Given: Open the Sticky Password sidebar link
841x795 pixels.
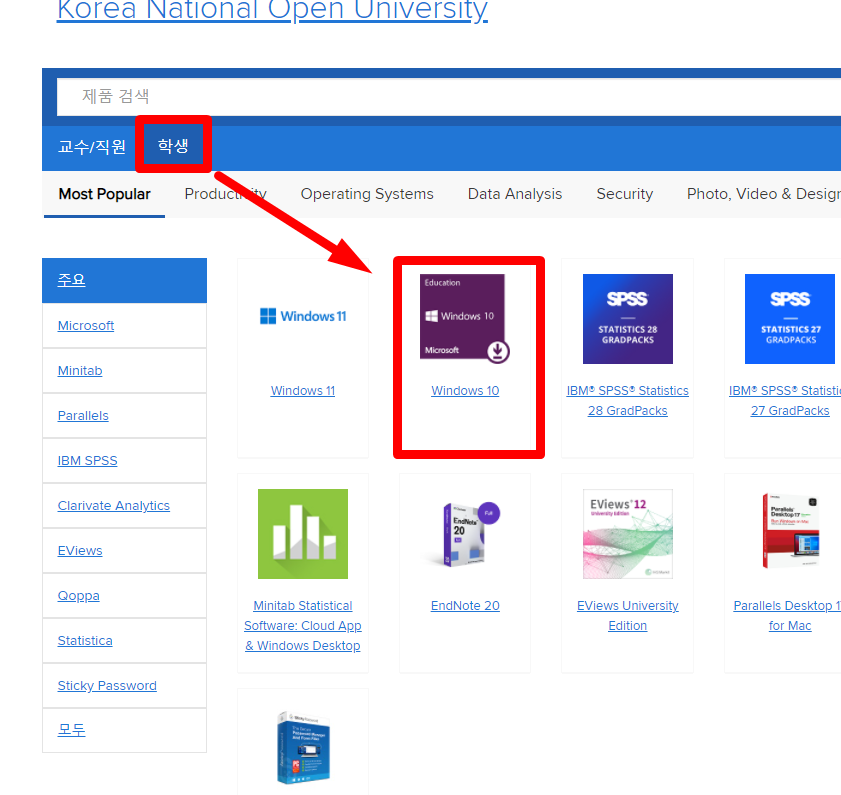Looking at the screenshot, I should click(107, 686).
